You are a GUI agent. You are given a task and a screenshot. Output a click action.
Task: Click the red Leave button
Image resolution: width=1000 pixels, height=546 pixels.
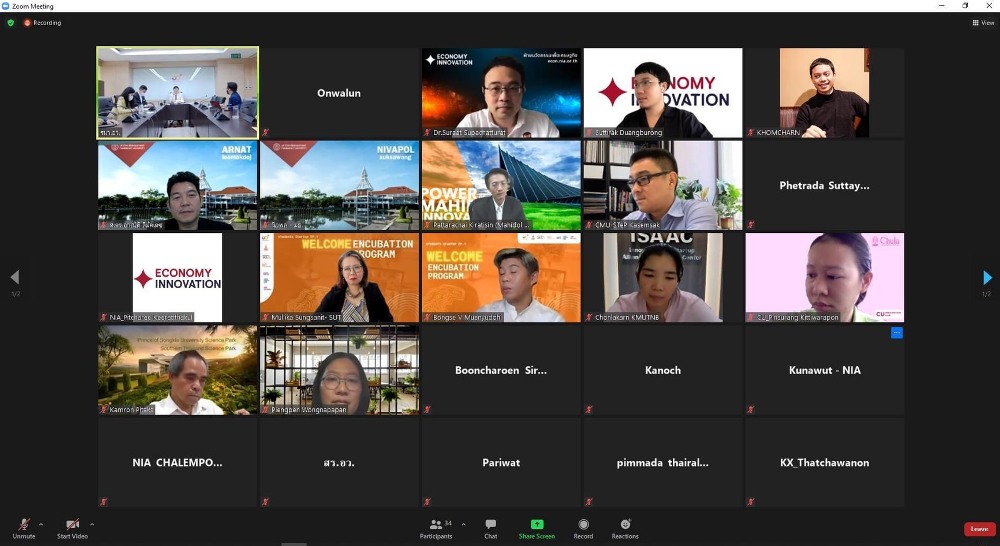point(979,529)
